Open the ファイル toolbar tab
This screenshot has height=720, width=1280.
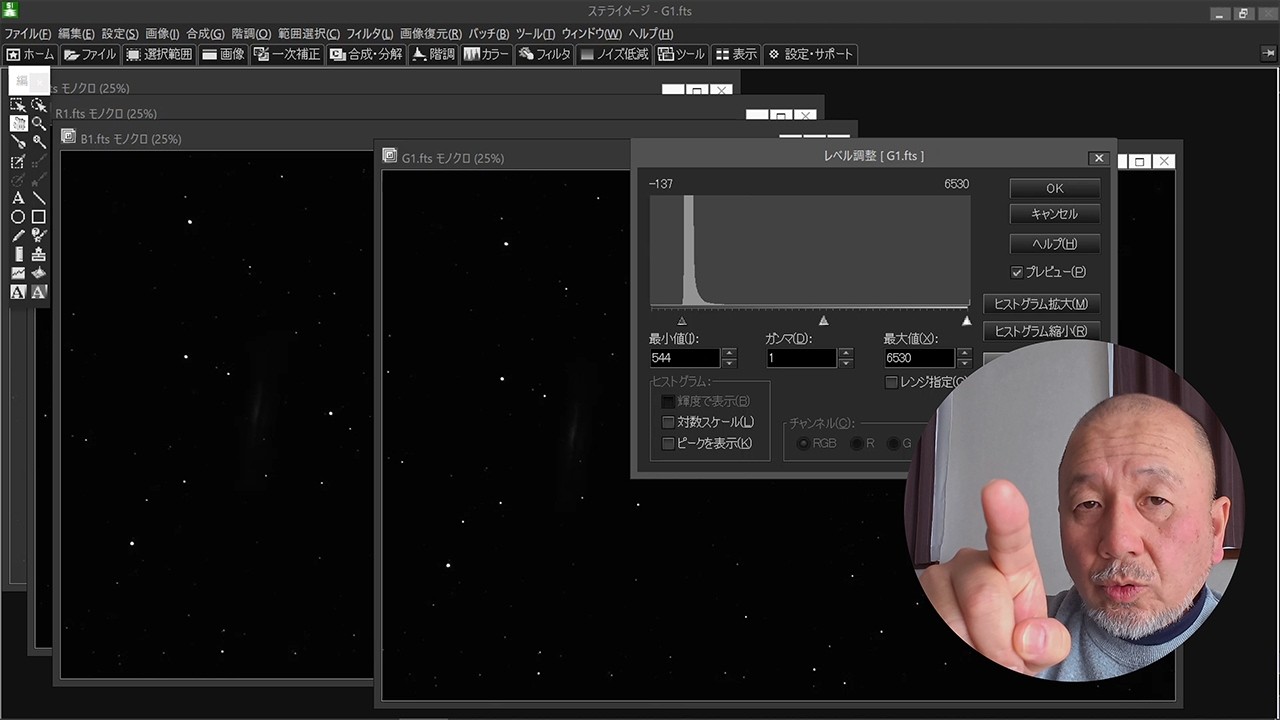[x=90, y=54]
